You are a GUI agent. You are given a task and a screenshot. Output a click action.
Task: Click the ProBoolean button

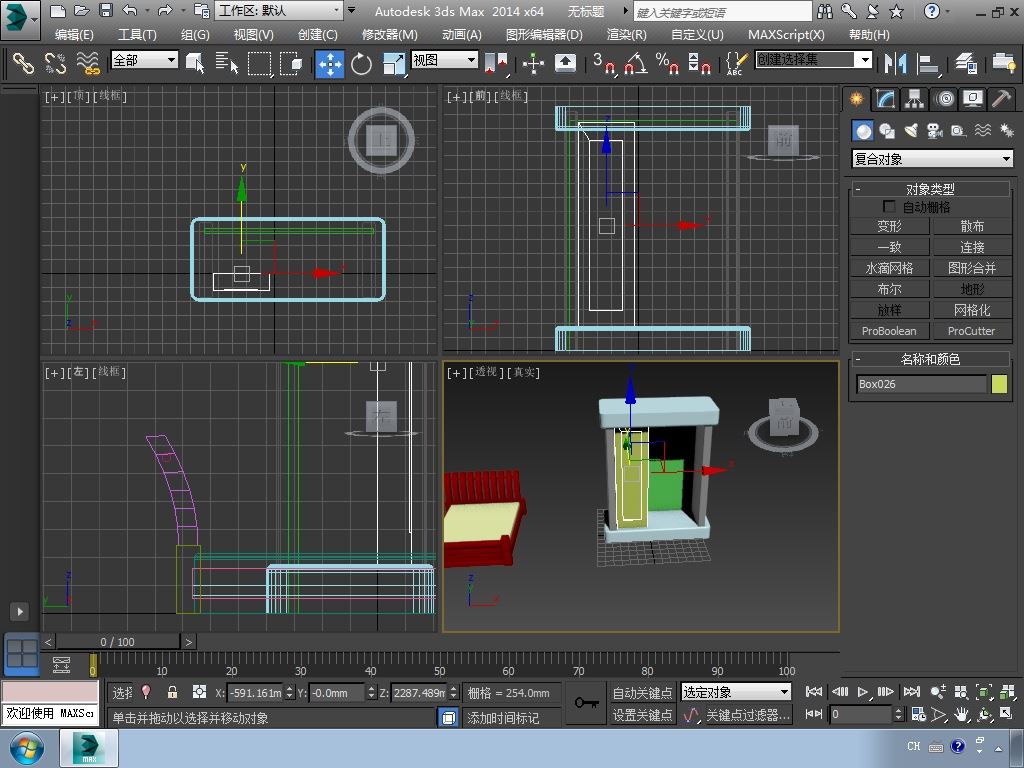(x=889, y=331)
